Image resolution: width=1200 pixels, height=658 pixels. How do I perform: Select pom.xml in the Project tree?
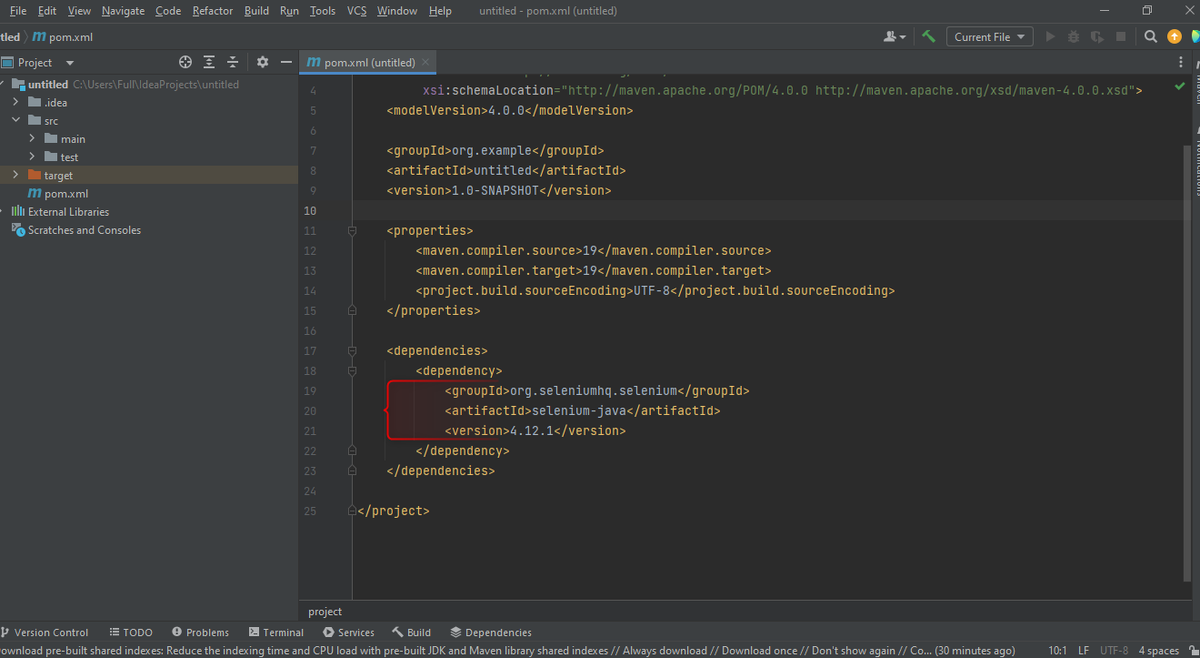(66, 193)
